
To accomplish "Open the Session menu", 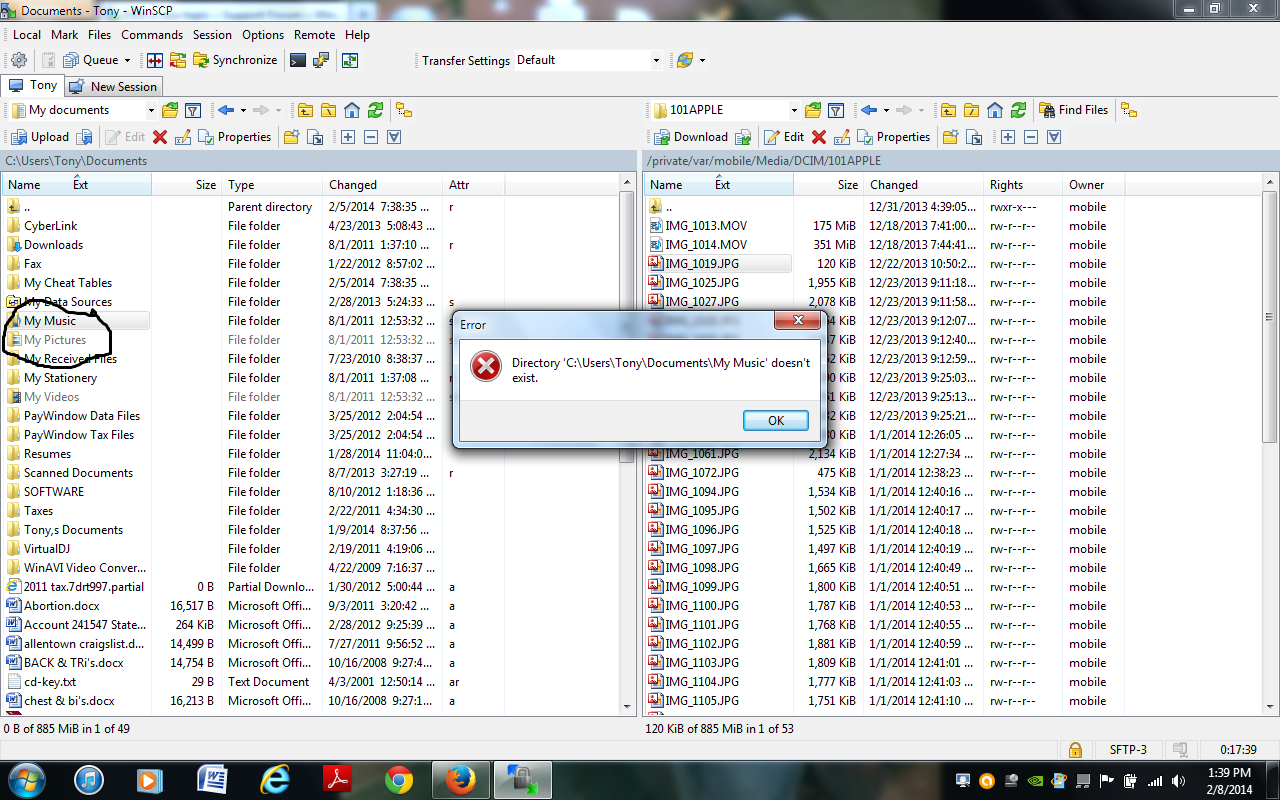I will (212, 34).
